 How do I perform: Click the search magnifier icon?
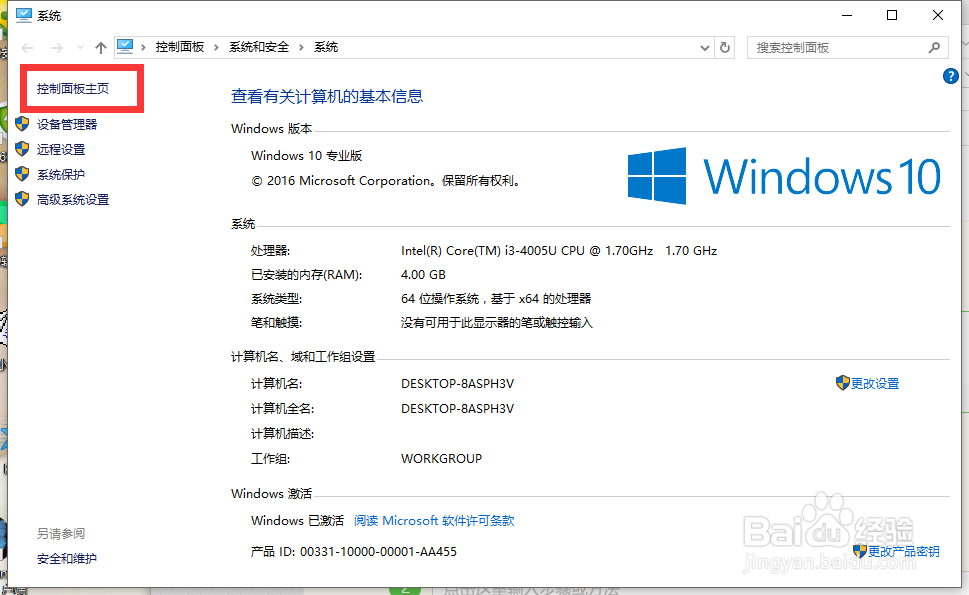point(934,48)
